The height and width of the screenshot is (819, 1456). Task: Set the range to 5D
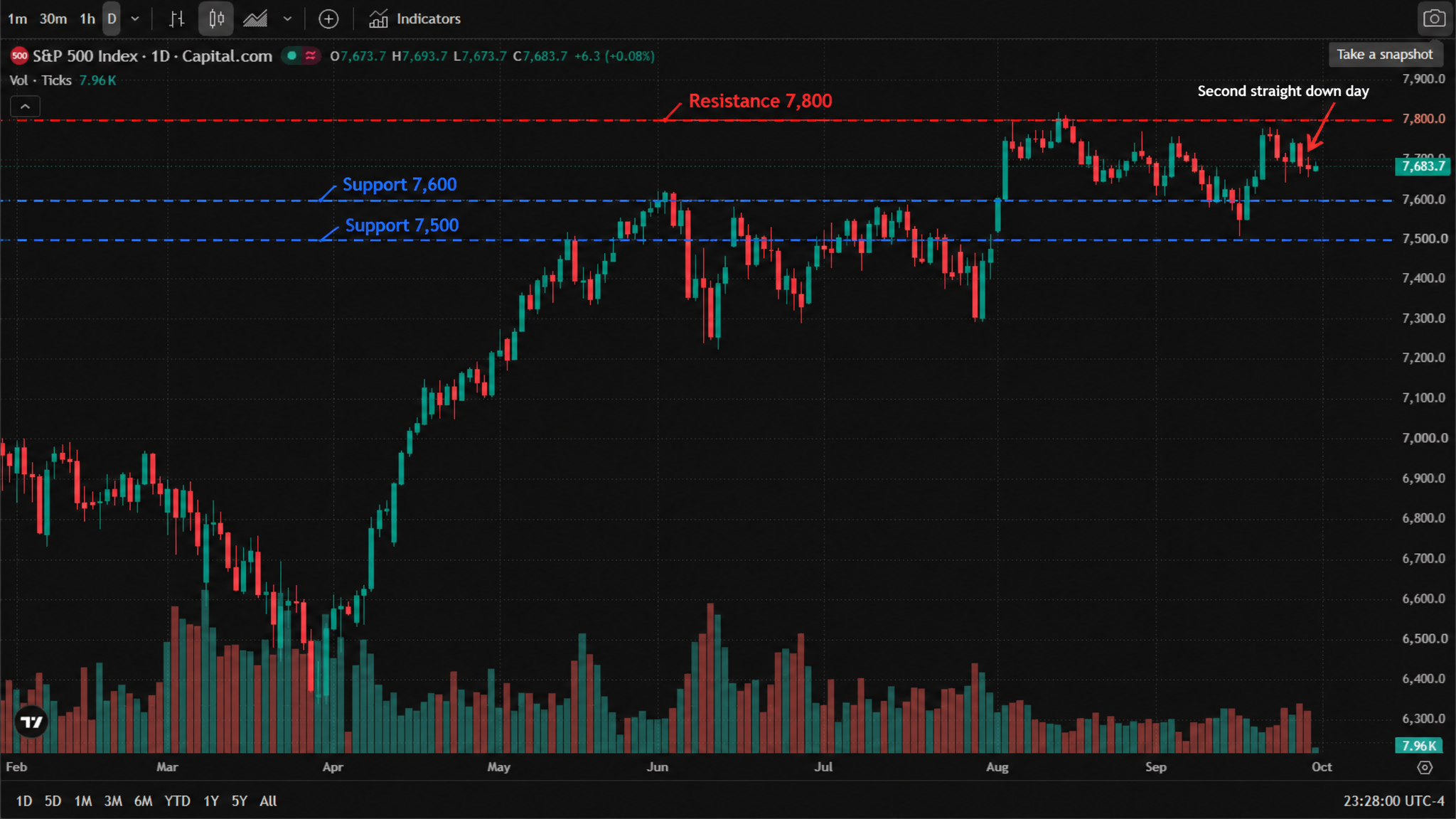pos(53,801)
